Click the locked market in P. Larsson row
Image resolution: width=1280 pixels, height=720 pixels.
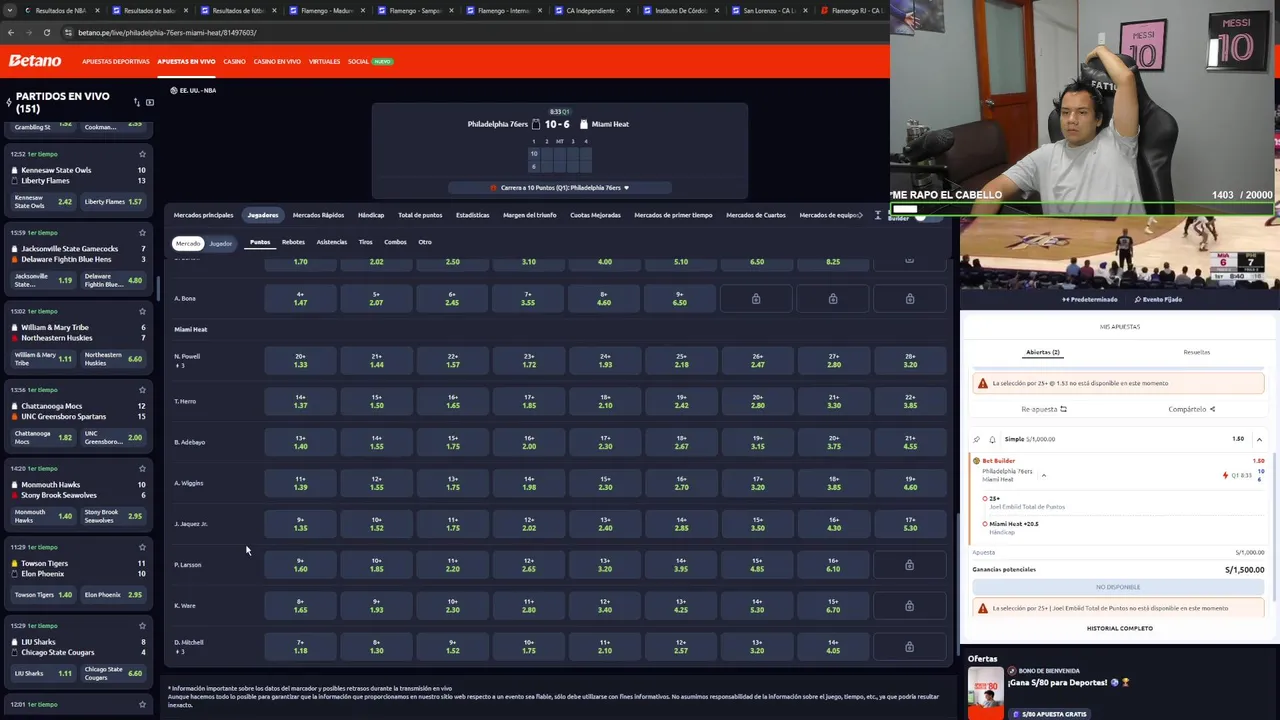click(x=909, y=565)
